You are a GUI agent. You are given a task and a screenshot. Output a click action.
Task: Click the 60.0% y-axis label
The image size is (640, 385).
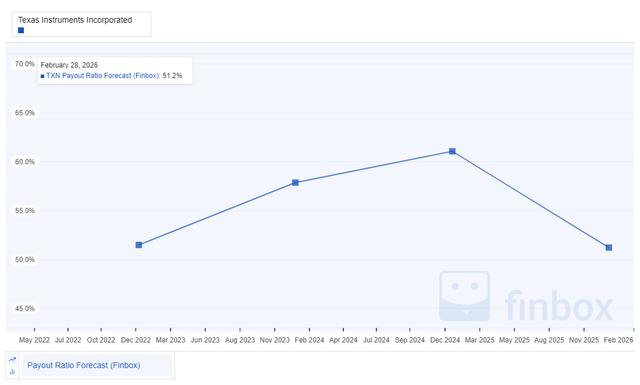click(24, 162)
